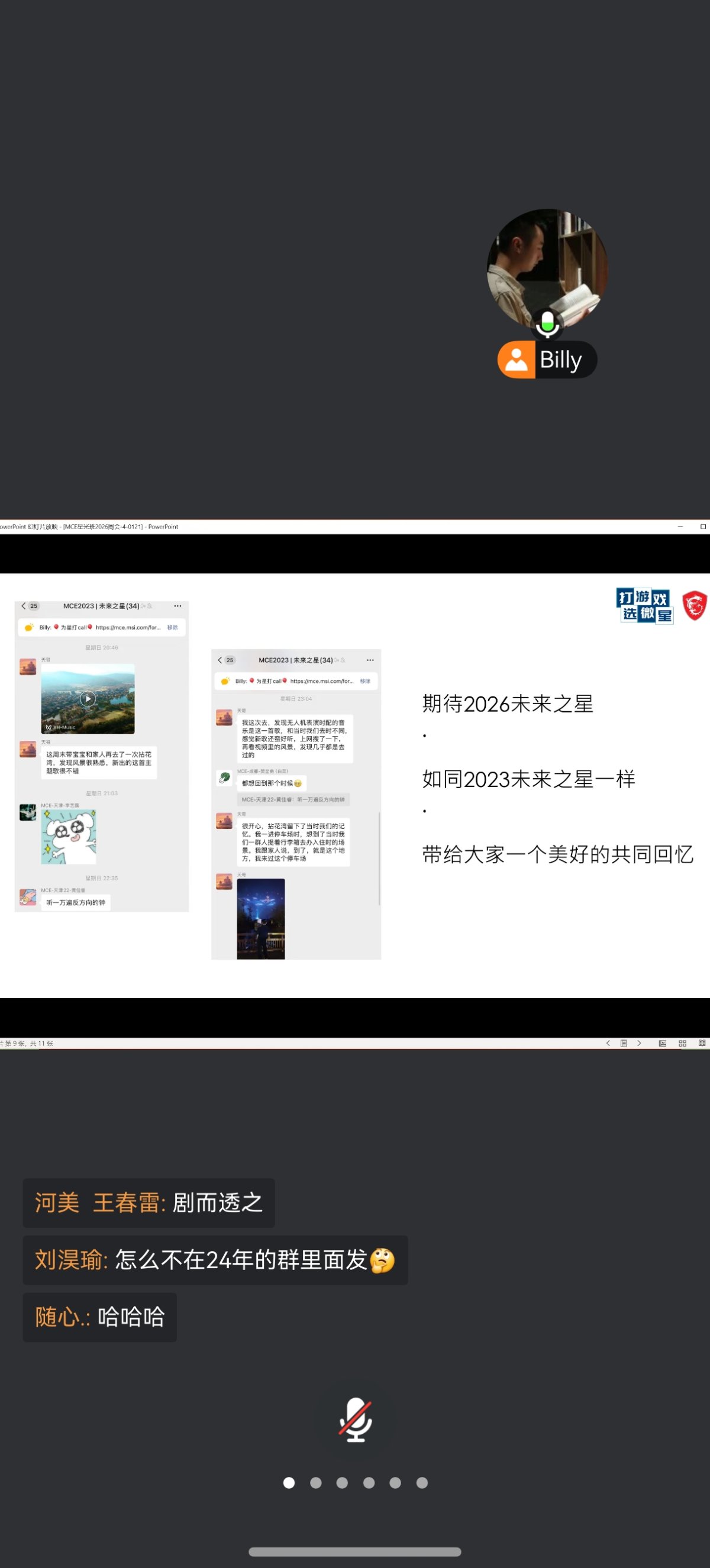Go to previous slide in PowerPoint status bar
The image size is (710, 1568).
point(608,1044)
